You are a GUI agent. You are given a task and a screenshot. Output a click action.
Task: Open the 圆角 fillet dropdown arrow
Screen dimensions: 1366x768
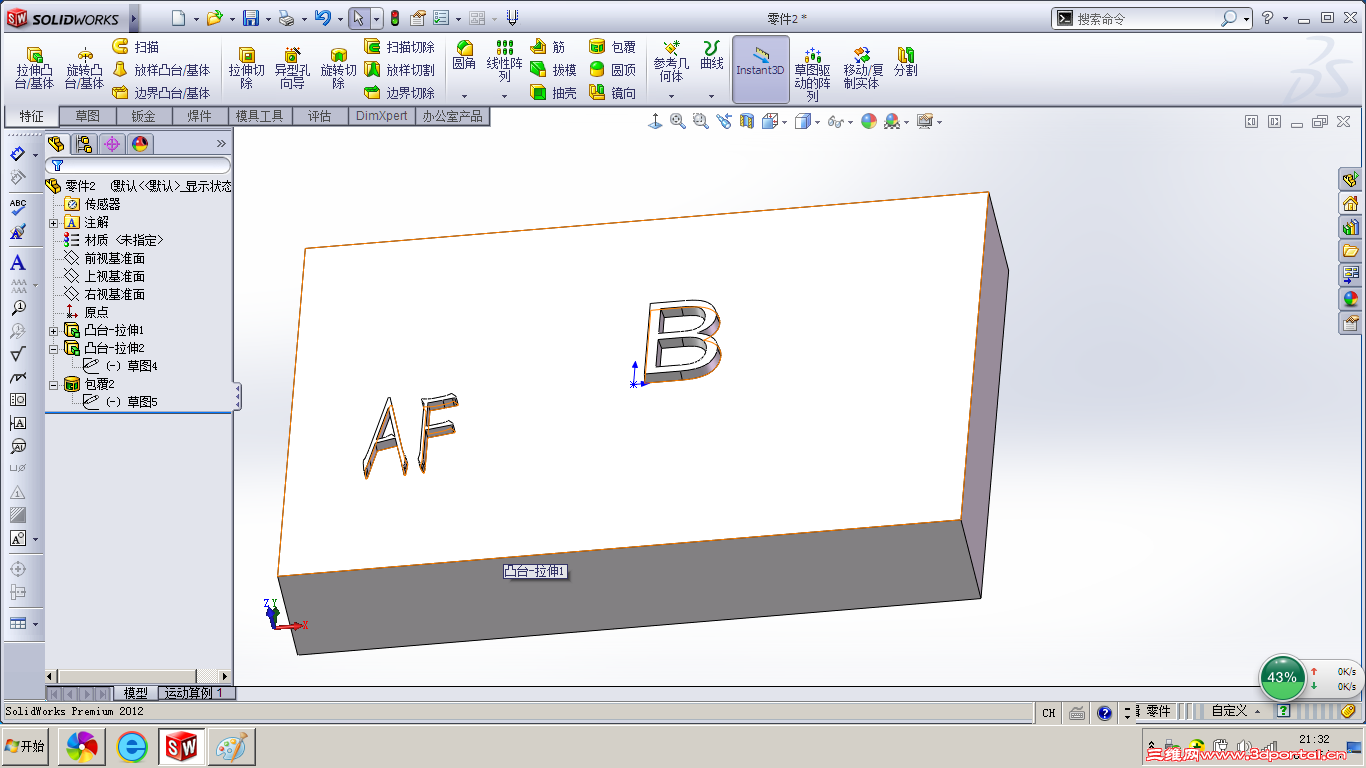[464, 96]
